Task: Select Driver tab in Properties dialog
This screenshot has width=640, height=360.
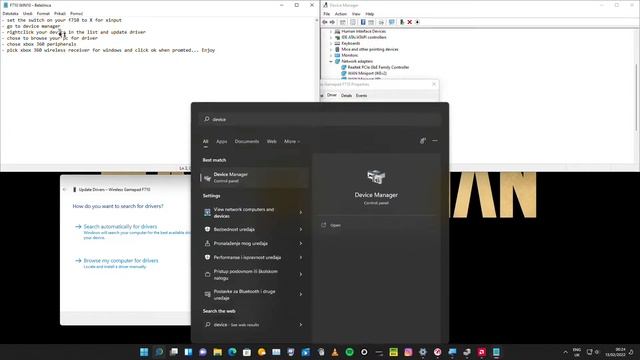Action: point(332,95)
